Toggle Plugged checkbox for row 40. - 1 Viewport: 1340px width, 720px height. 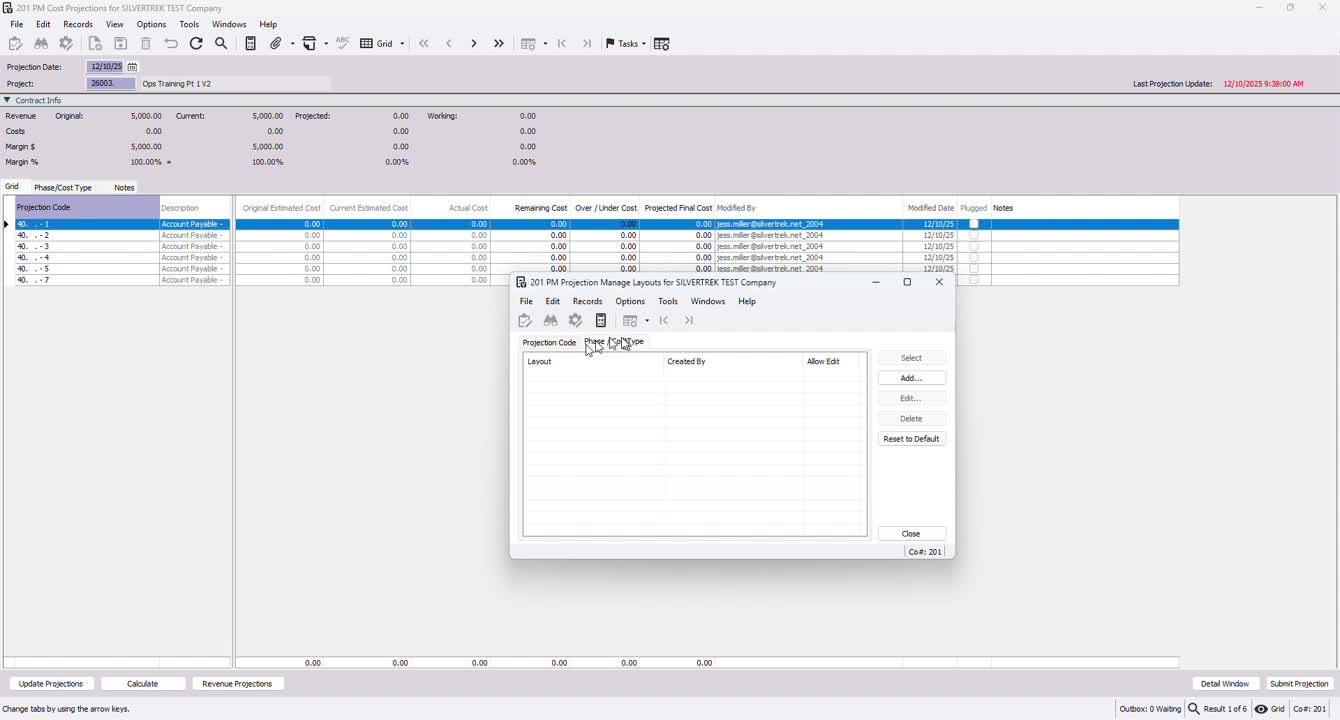pos(974,224)
